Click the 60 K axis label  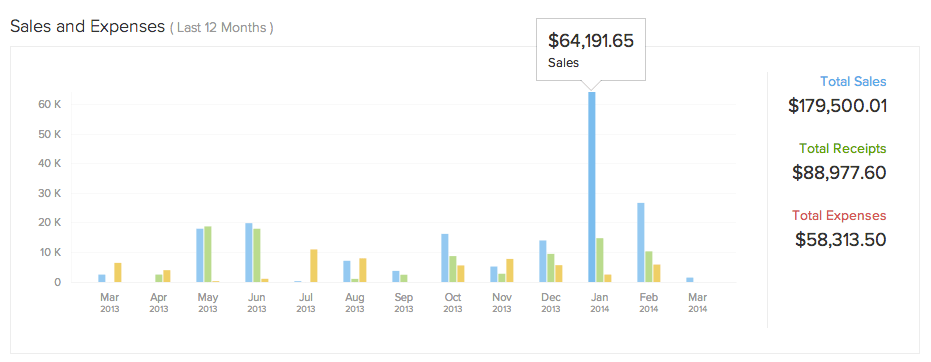click(x=50, y=104)
